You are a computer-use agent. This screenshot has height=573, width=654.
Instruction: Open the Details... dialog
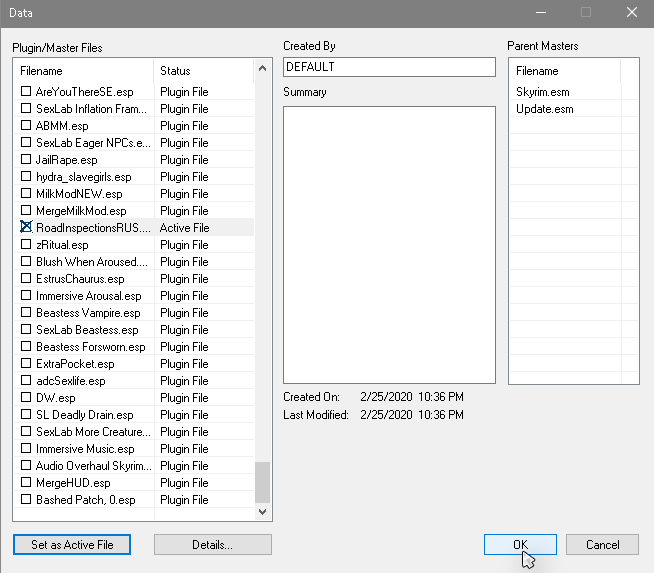pyautogui.click(x=212, y=545)
